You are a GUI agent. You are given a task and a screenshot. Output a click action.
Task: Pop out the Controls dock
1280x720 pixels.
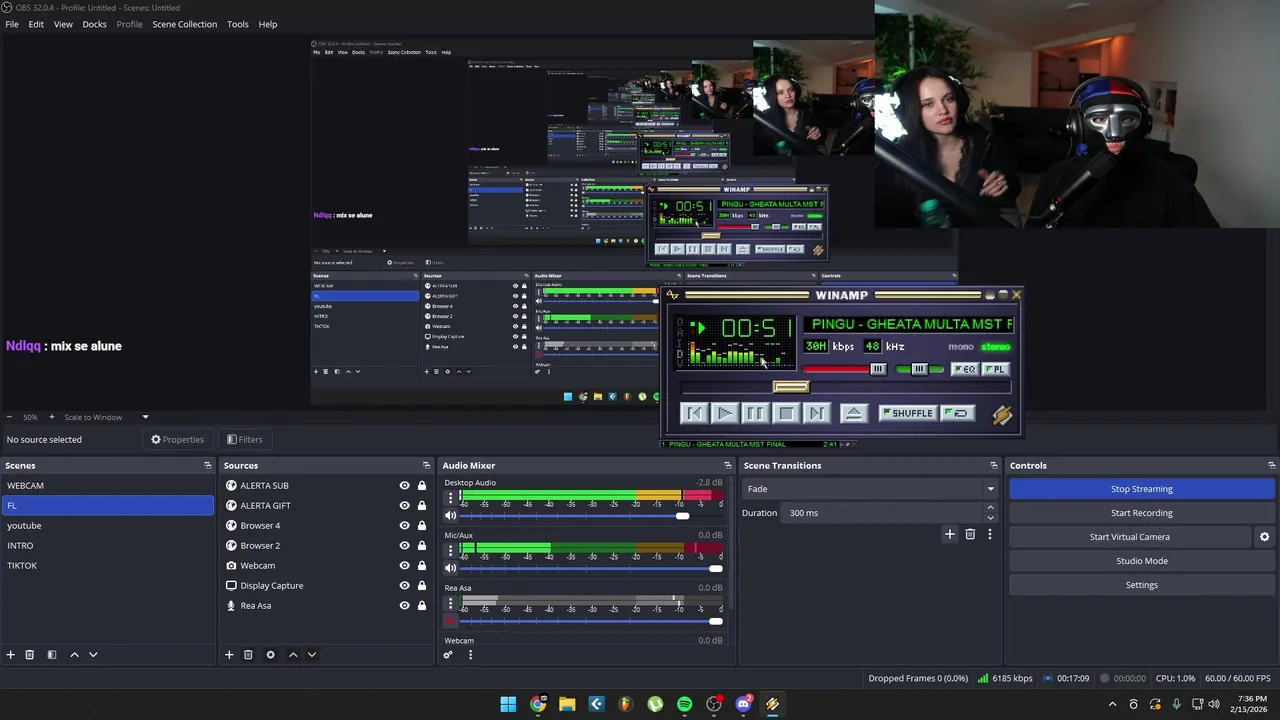click(1271, 466)
